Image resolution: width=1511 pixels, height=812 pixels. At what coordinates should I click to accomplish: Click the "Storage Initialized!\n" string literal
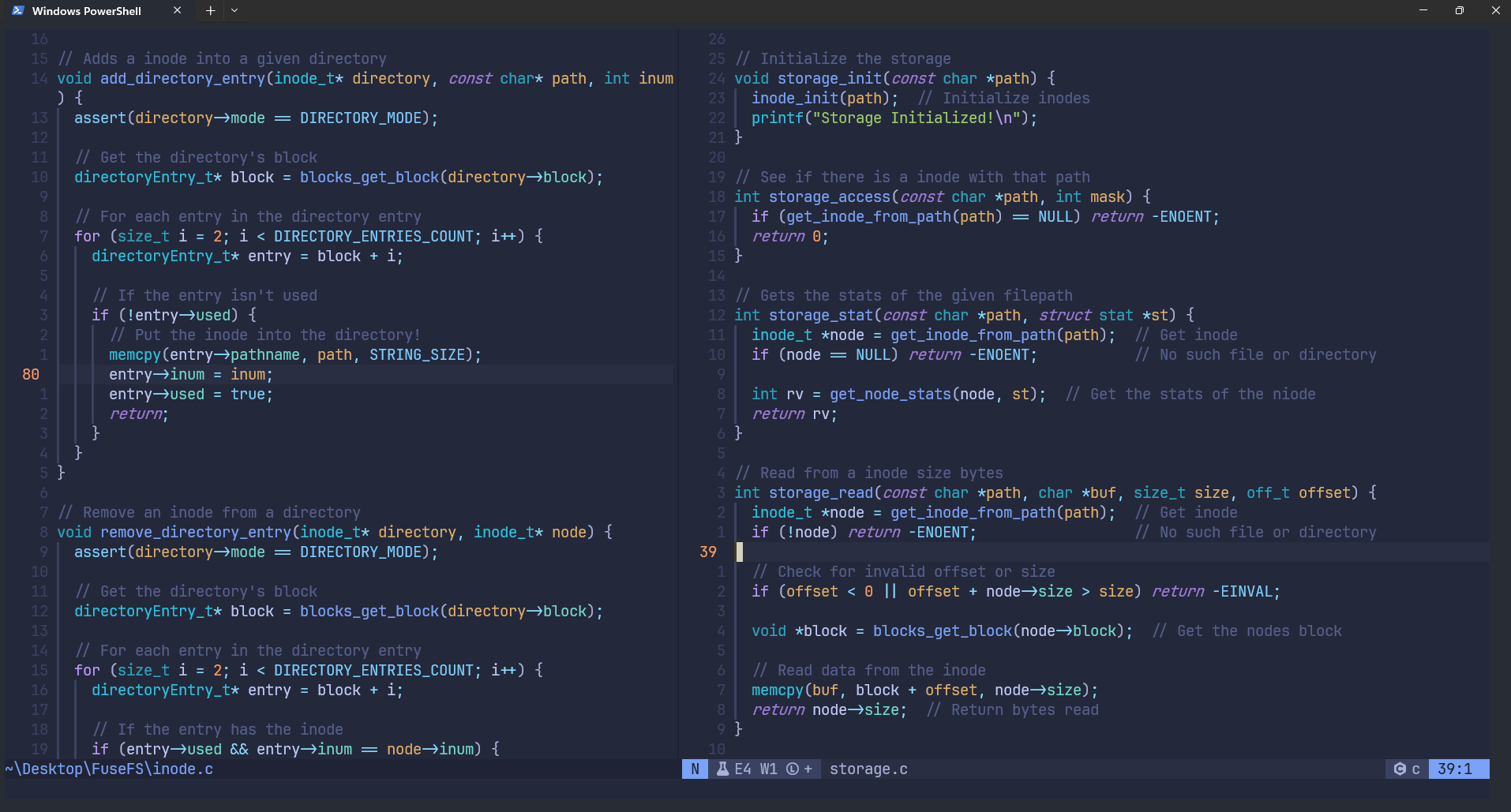(x=917, y=118)
